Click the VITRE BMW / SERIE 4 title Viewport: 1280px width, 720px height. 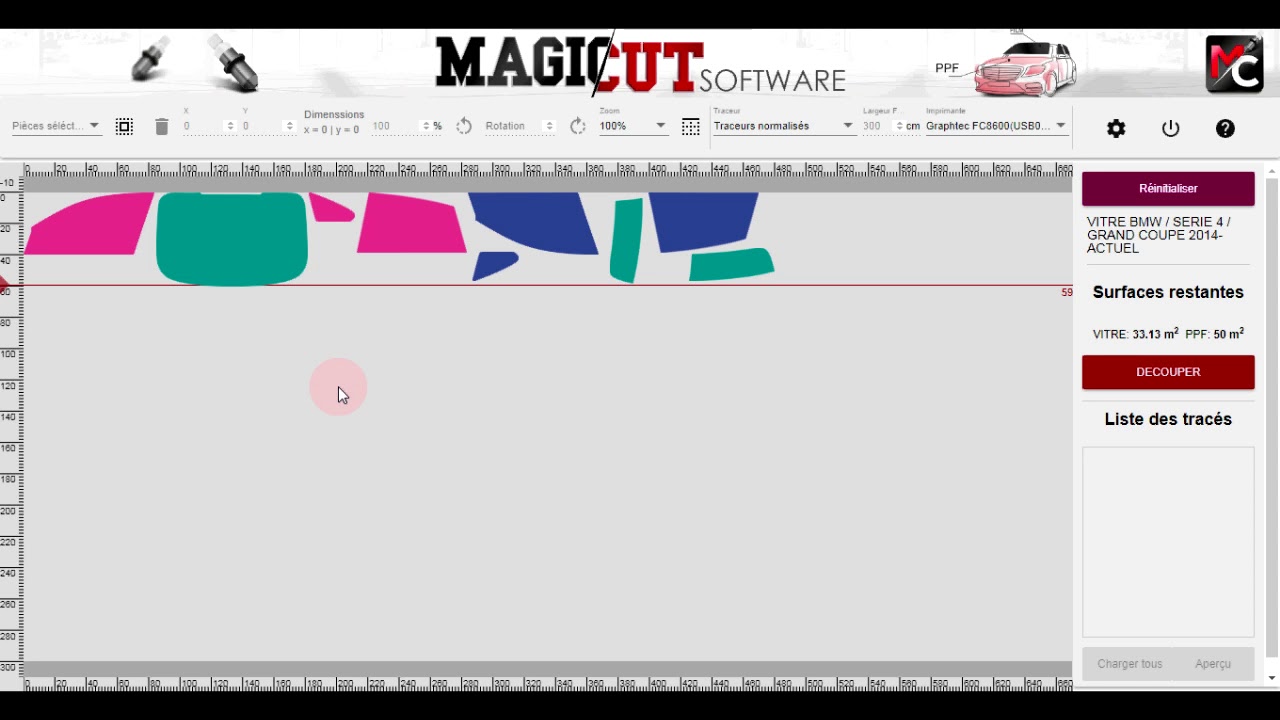click(1160, 235)
